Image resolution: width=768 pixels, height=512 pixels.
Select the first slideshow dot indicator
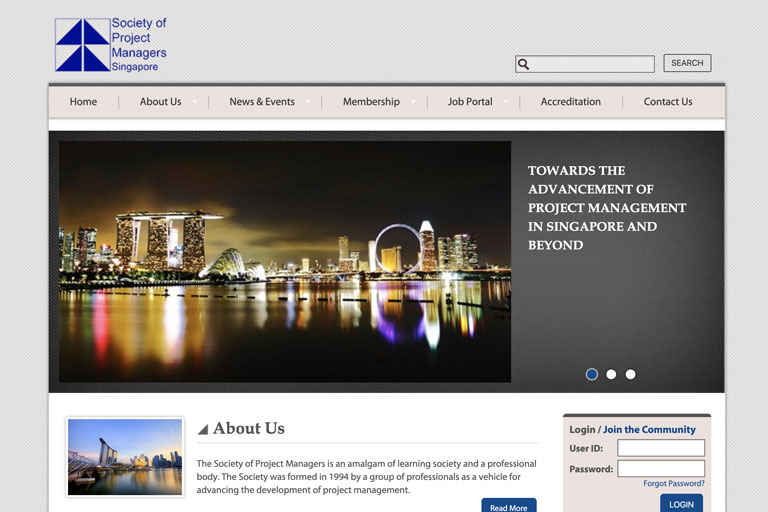coord(592,374)
